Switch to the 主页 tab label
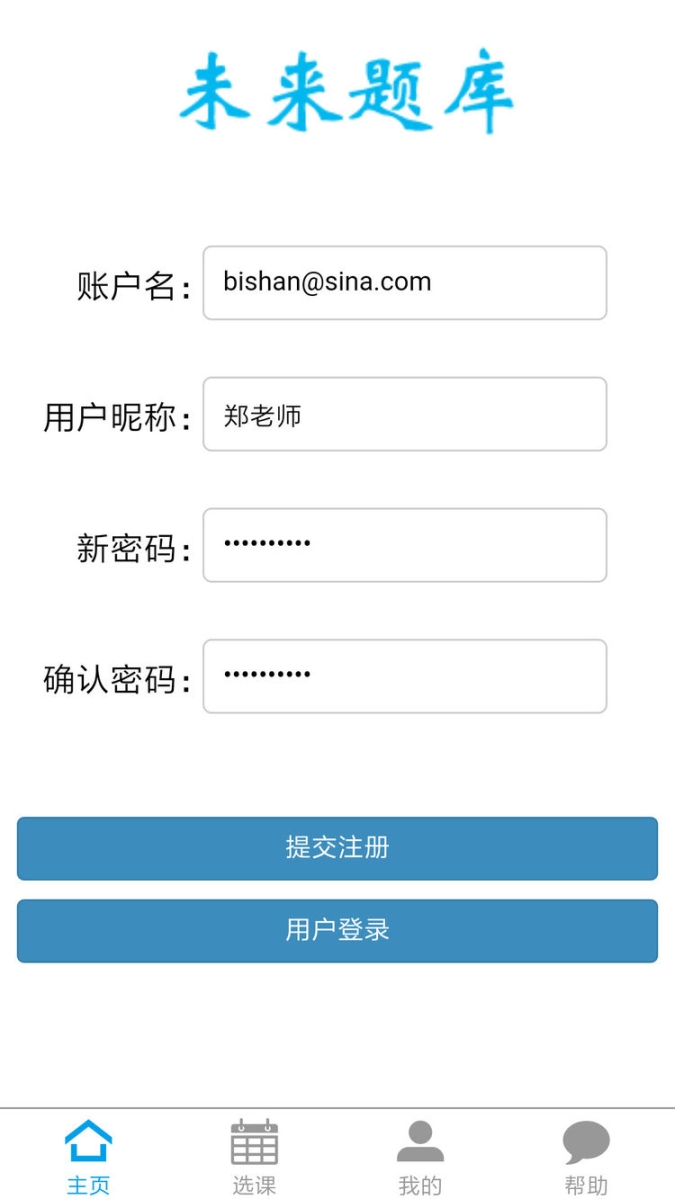The image size is (675, 1199). 89,1185
